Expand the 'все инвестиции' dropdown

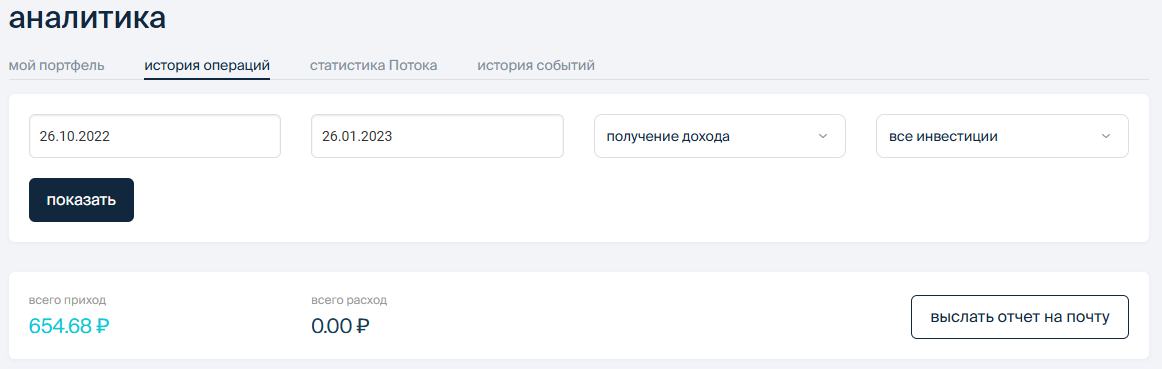(1002, 136)
